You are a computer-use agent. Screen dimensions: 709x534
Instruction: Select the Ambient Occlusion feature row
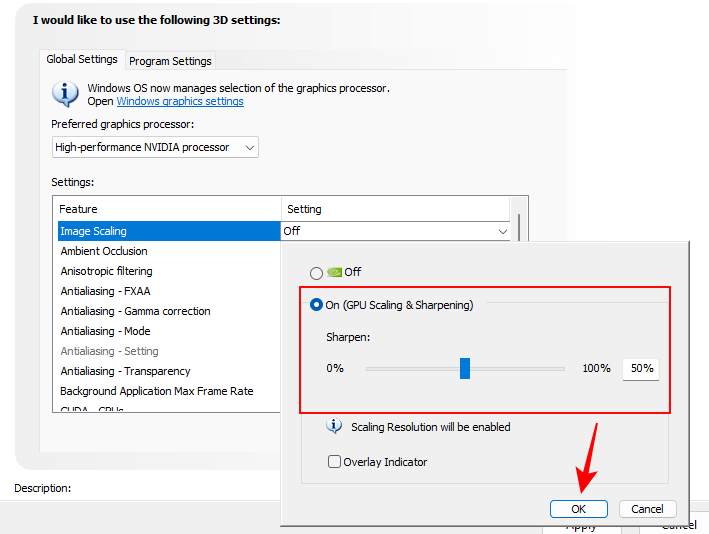pyautogui.click(x=104, y=251)
